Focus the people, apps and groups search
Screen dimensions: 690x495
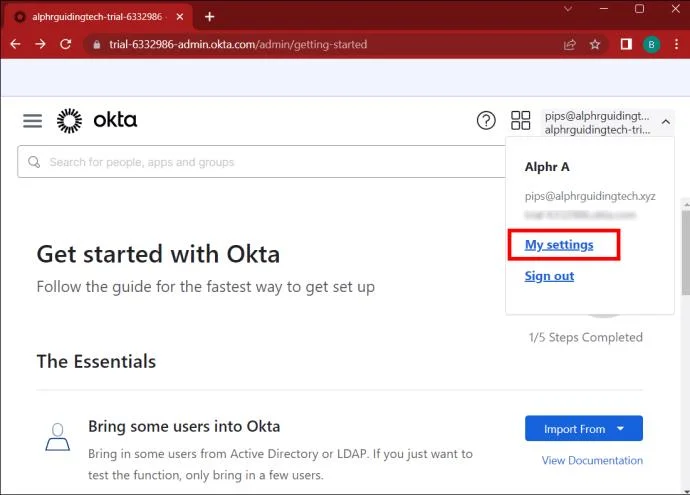(261, 162)
